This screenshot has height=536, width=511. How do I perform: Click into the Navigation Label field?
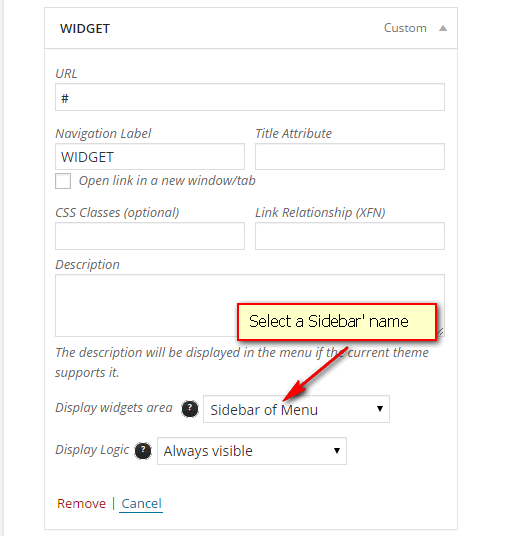coord(150,157)
